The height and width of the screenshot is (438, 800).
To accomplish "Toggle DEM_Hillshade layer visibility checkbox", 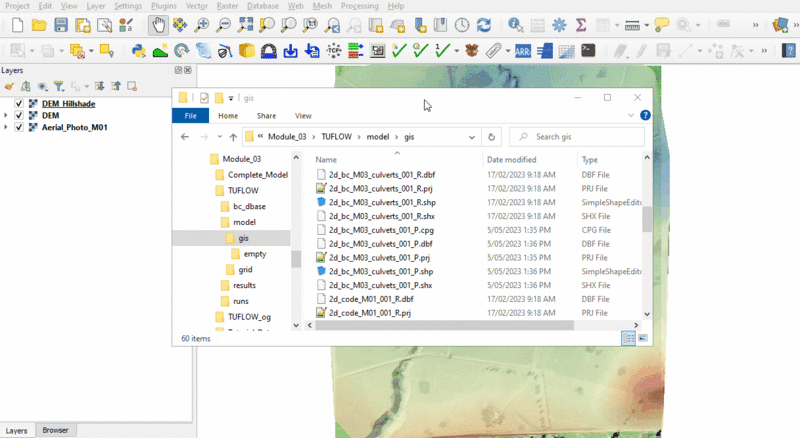I will 19,103.
